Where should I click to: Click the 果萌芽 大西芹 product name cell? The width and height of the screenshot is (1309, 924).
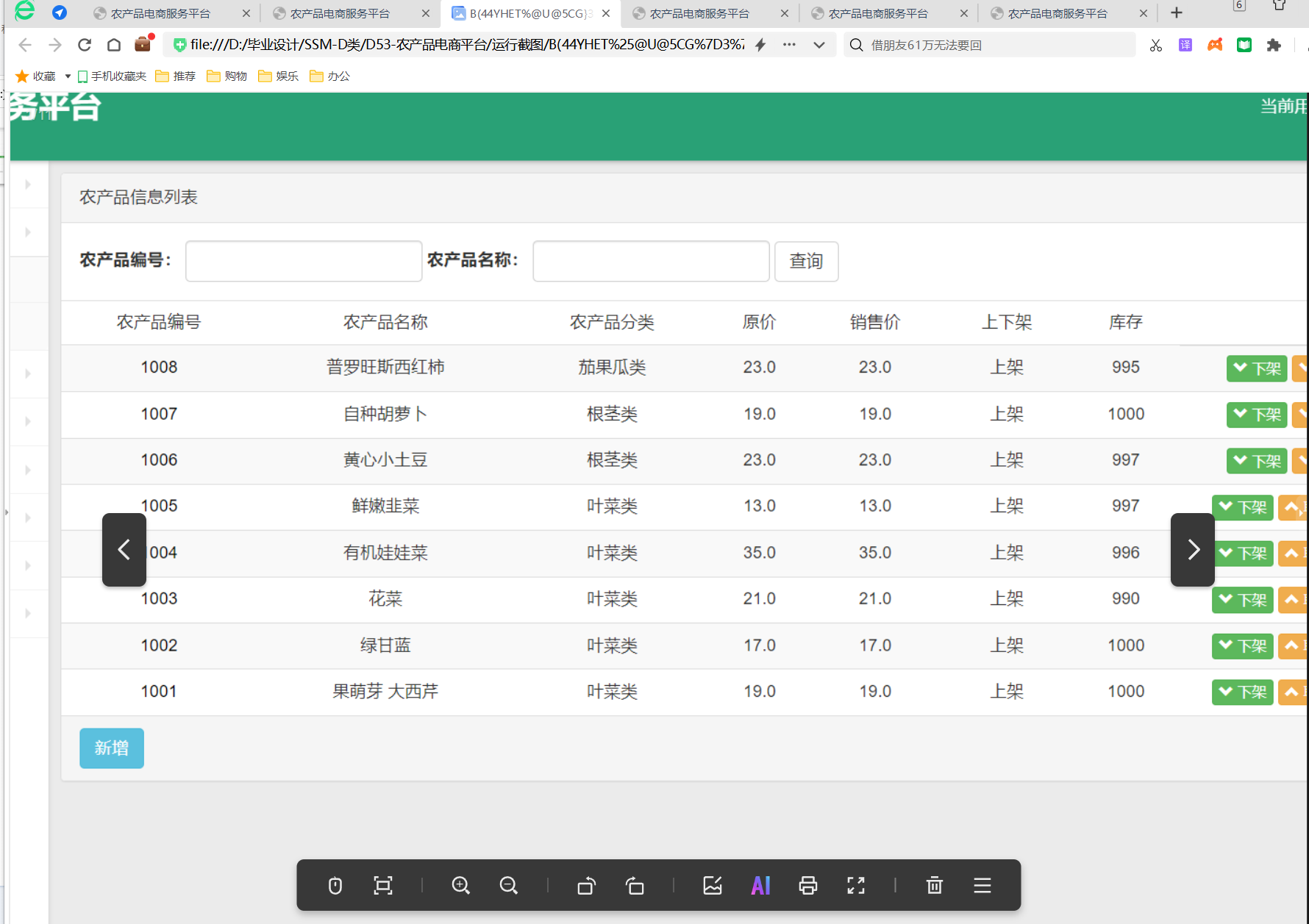coord(385,691)
